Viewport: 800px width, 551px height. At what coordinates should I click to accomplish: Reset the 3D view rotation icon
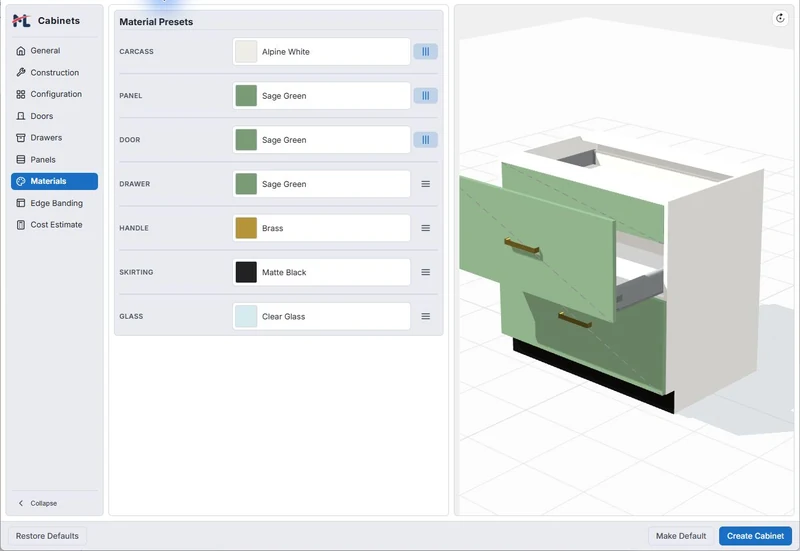[x=780, y=18]
